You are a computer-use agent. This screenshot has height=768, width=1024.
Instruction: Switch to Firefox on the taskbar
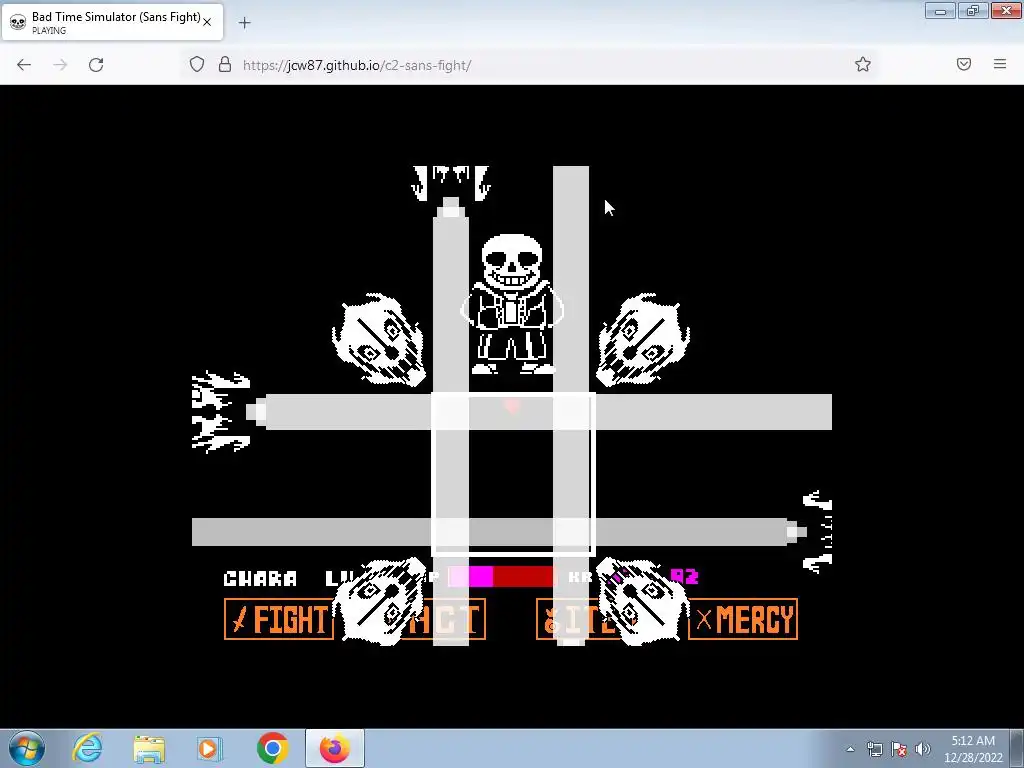coord(334,748)
